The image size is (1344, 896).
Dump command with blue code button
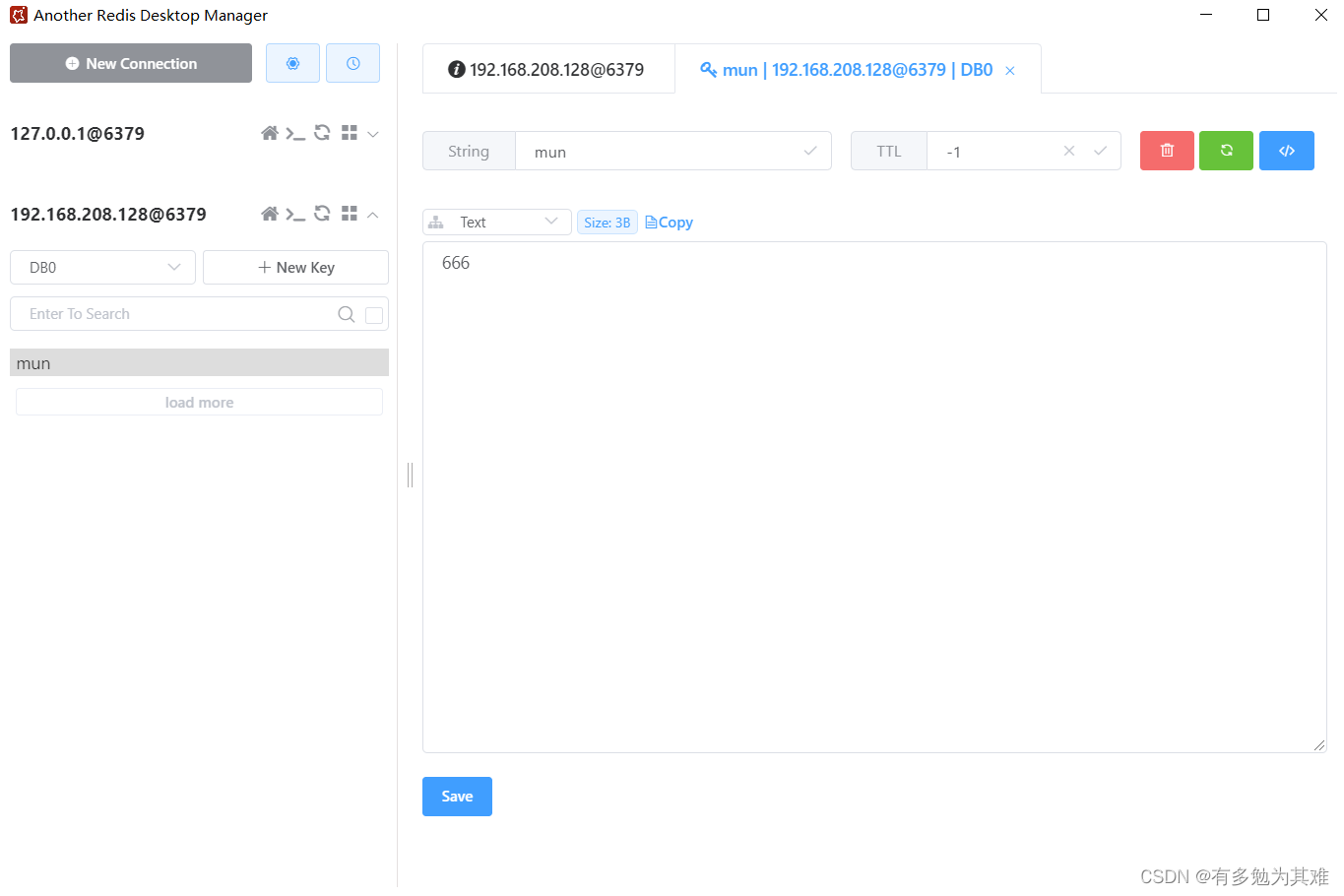(1287, 151)
